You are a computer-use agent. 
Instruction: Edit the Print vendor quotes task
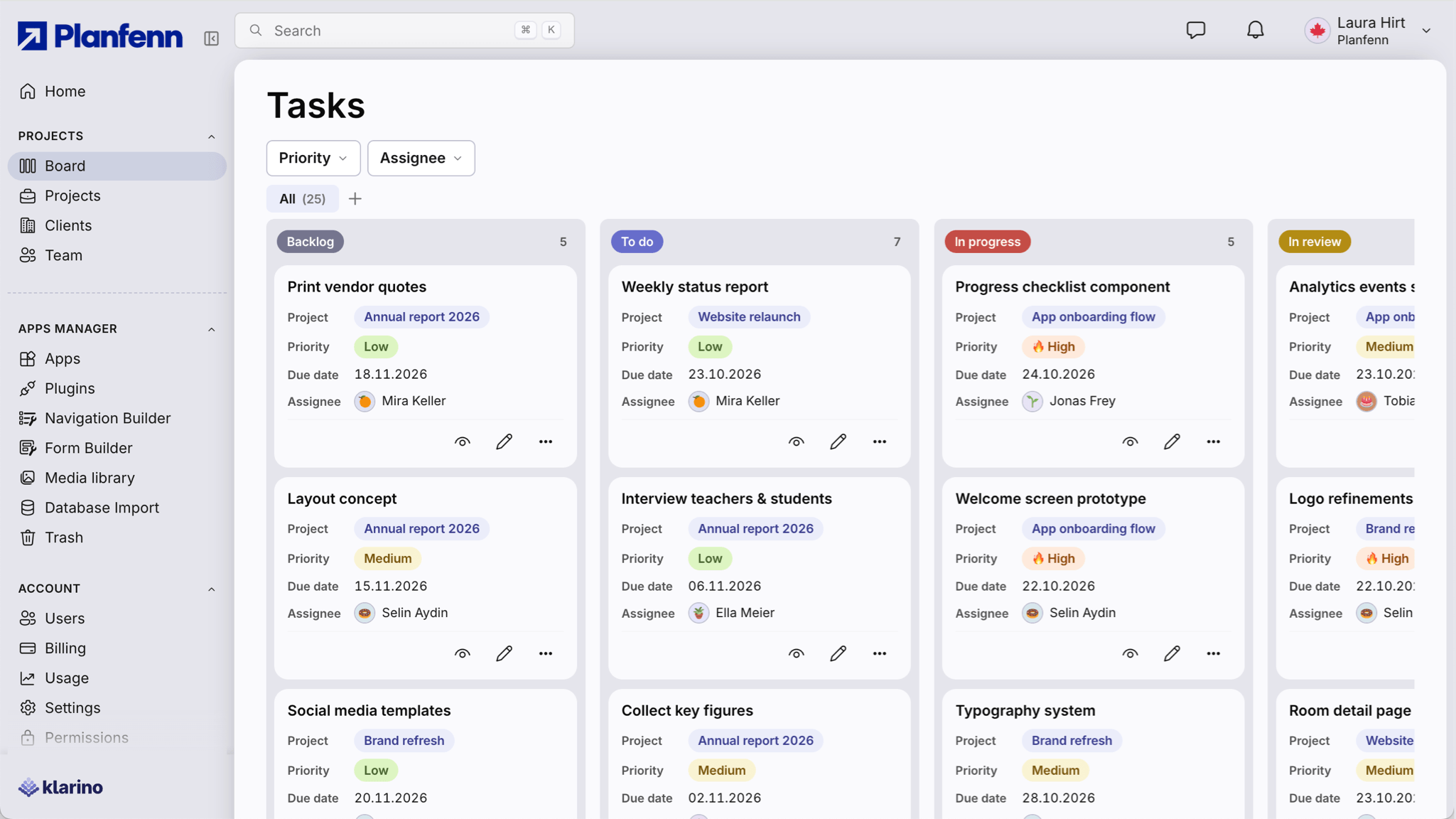504,441
